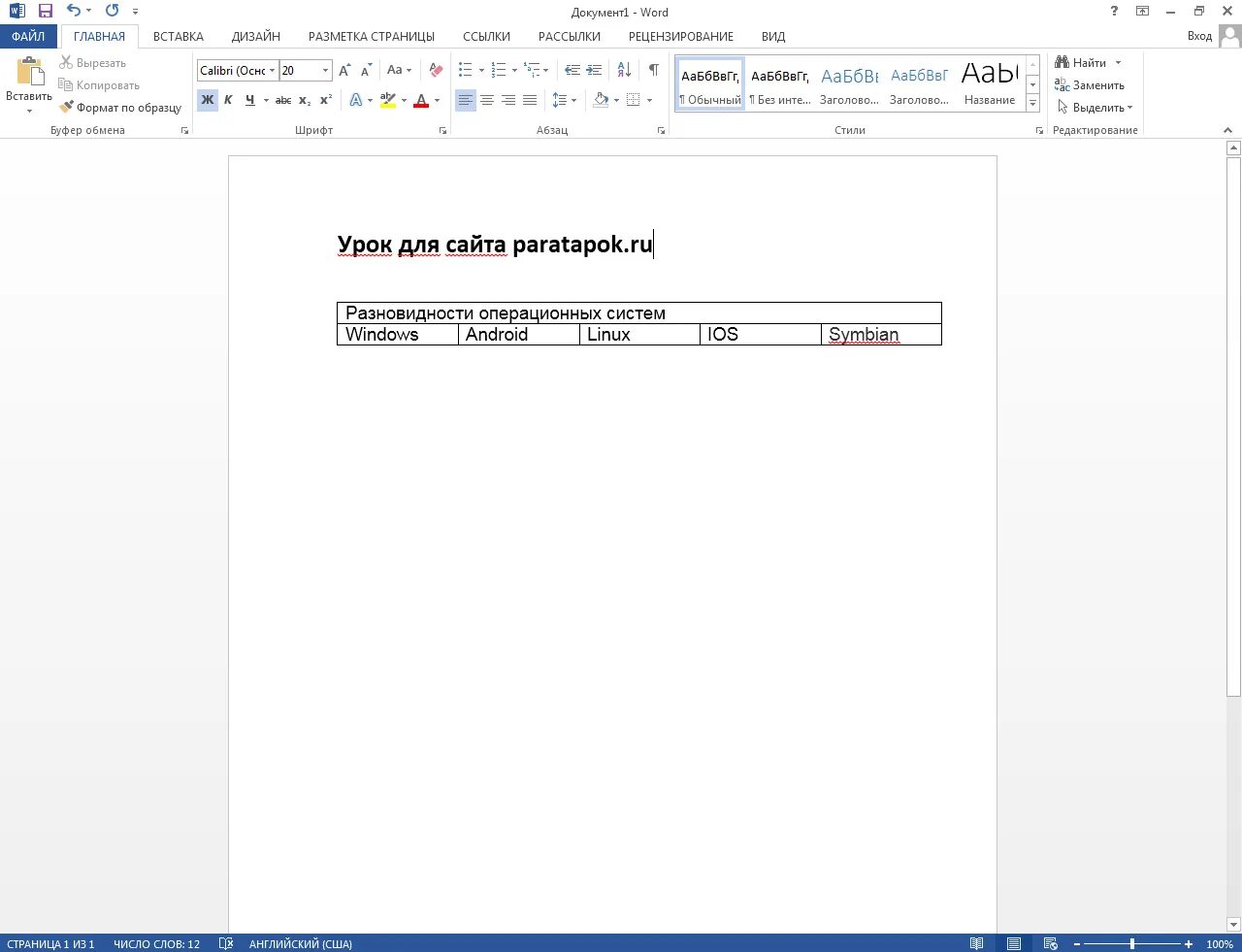1242x952 pixels.
Task: Click the proofing errors icon in status bar
Action: 226,943
